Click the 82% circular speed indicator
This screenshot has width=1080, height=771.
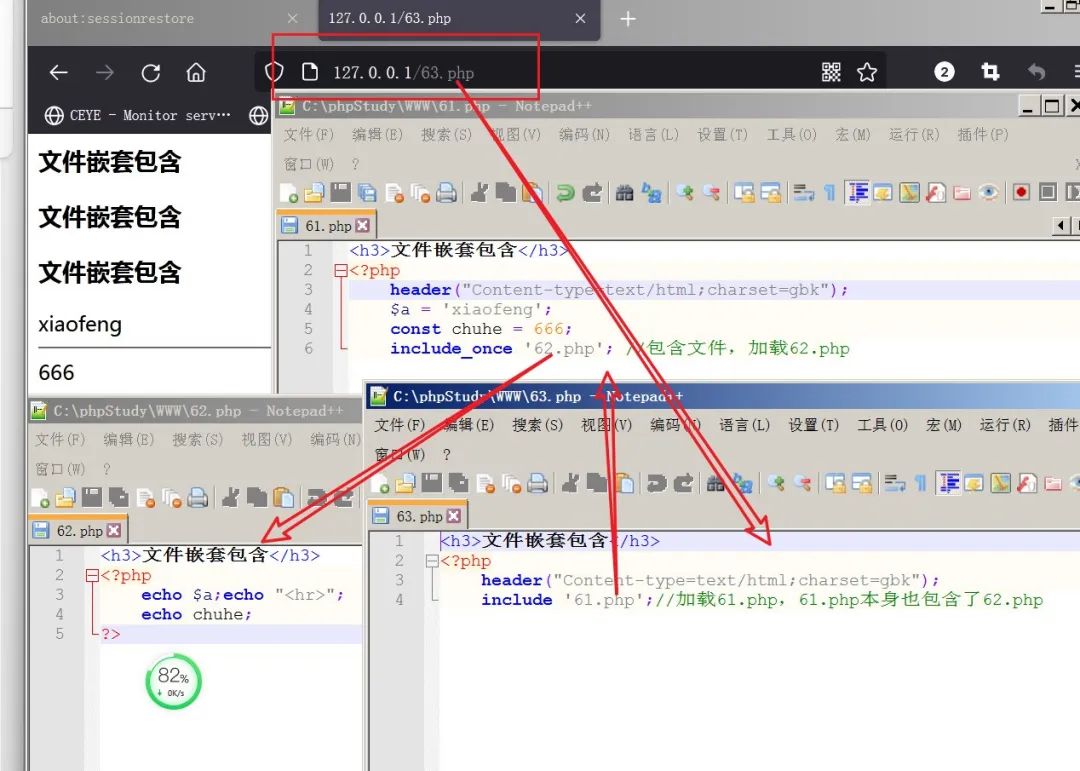[174, 681]
